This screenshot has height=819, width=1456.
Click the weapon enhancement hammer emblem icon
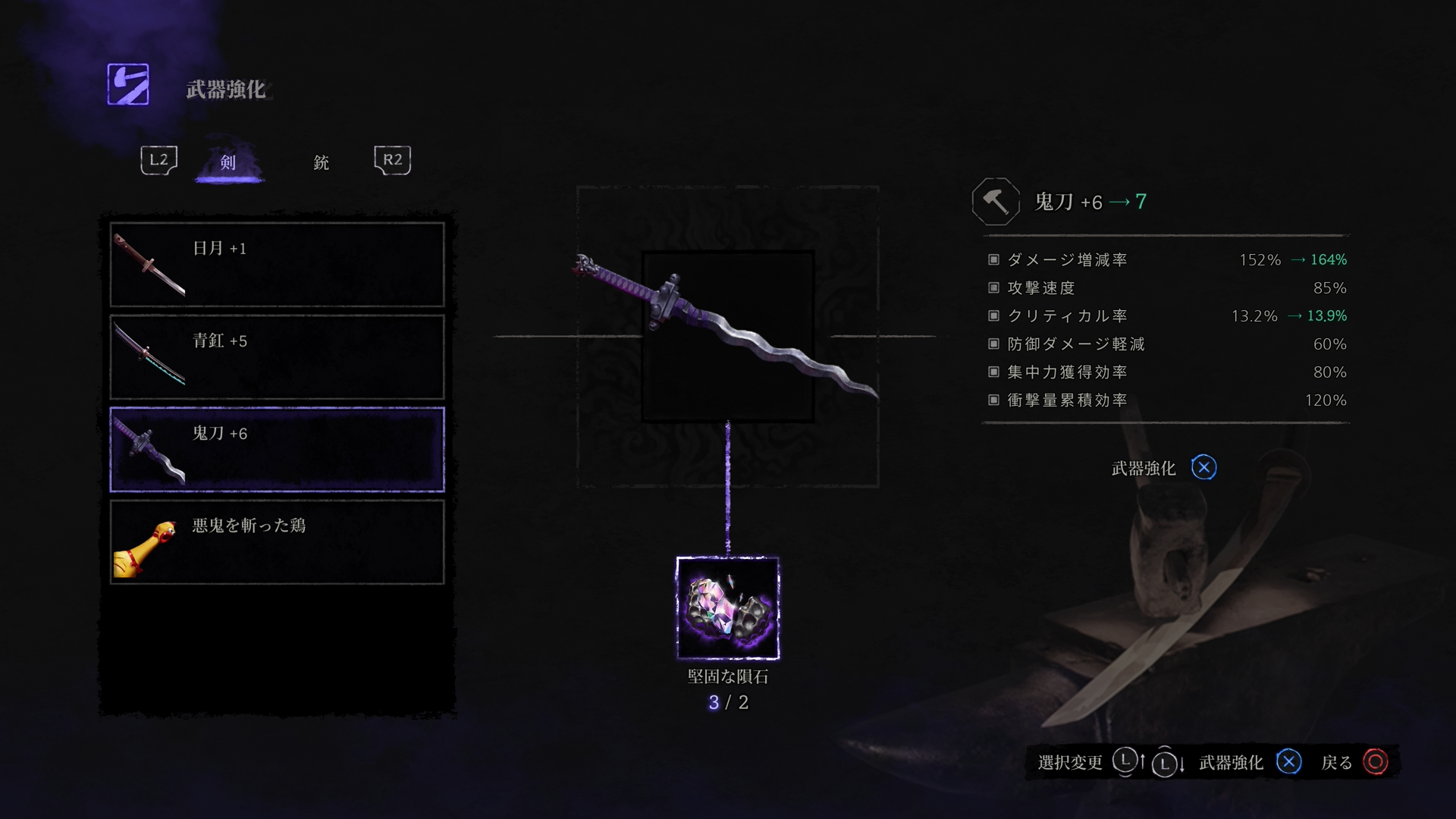[127, 84]
